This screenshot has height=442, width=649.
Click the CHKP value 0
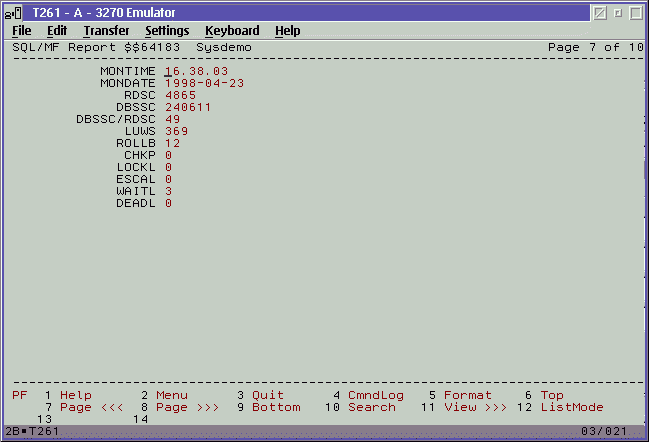point(168,155)
